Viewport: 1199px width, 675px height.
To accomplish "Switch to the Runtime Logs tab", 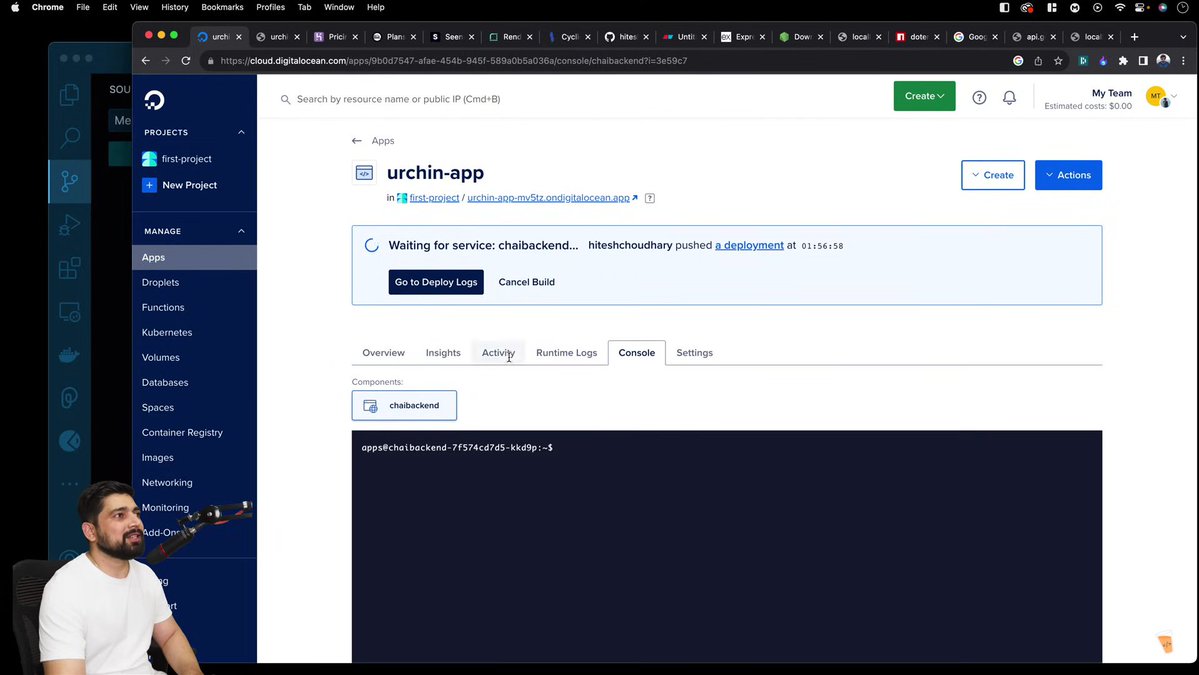I will 566,353.
